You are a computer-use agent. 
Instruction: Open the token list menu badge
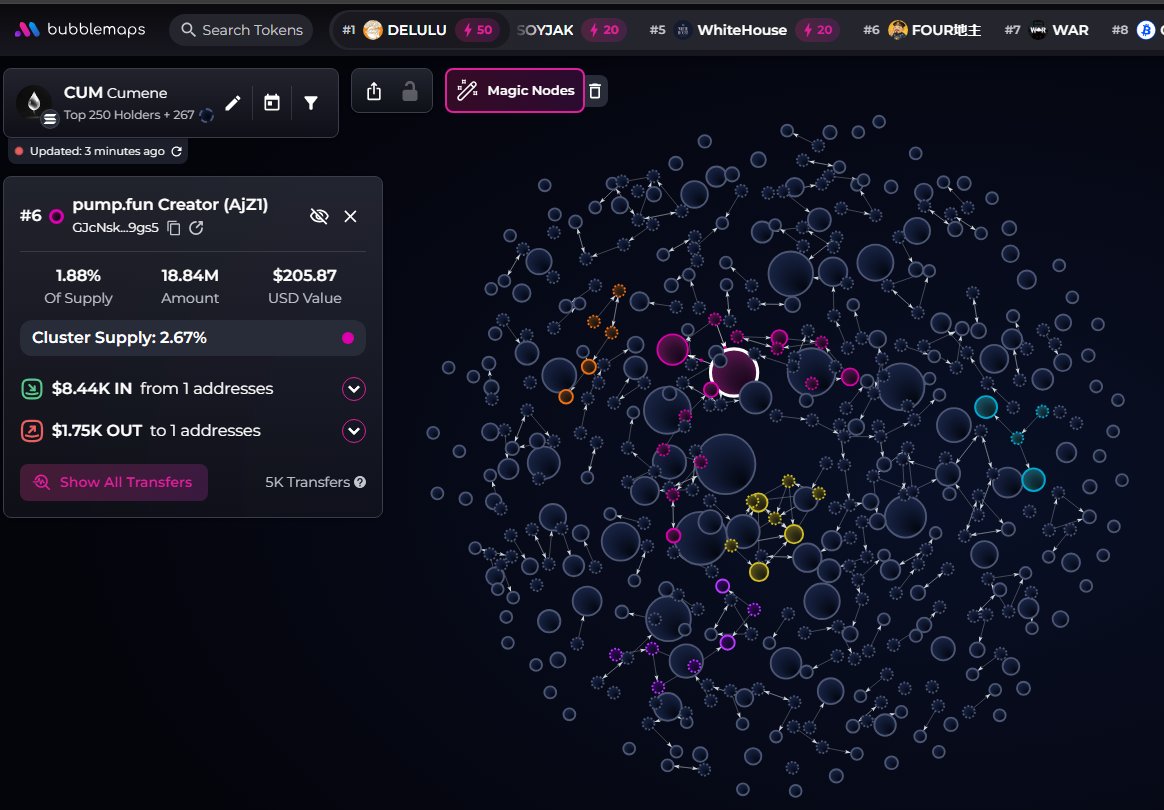pyautogui.click(x=50, y=118)
